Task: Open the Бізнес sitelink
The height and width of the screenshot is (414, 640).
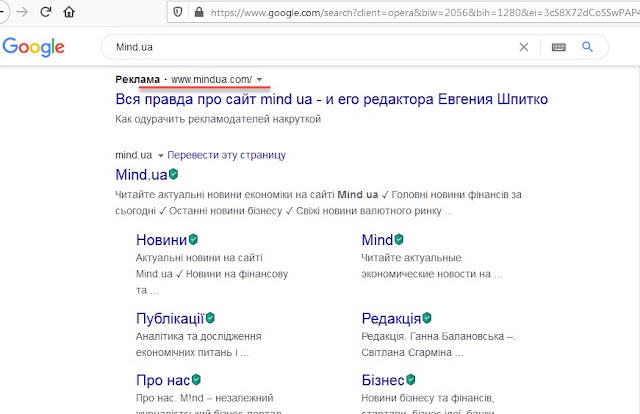Action: tap(383, 380)
